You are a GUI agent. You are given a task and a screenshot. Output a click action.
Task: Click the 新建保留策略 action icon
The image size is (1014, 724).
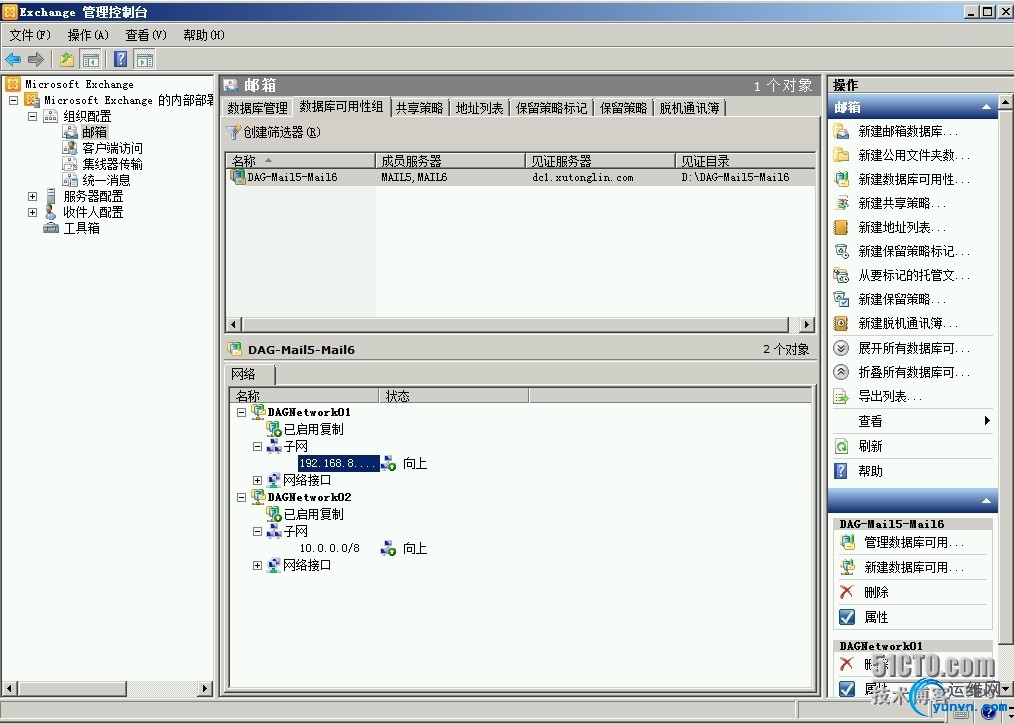point(841,299)
